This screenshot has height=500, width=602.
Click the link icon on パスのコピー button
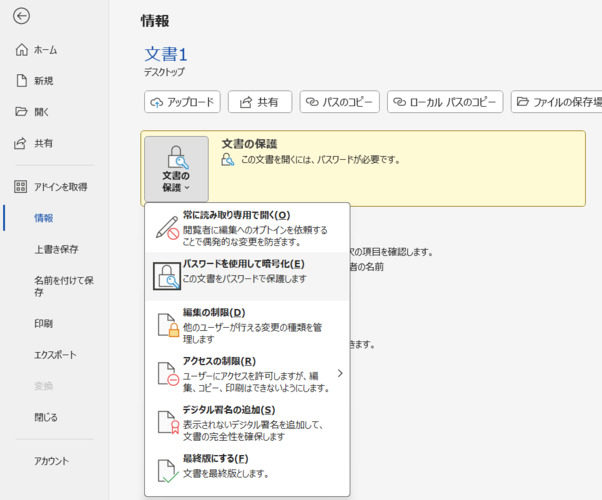[312, 102]
